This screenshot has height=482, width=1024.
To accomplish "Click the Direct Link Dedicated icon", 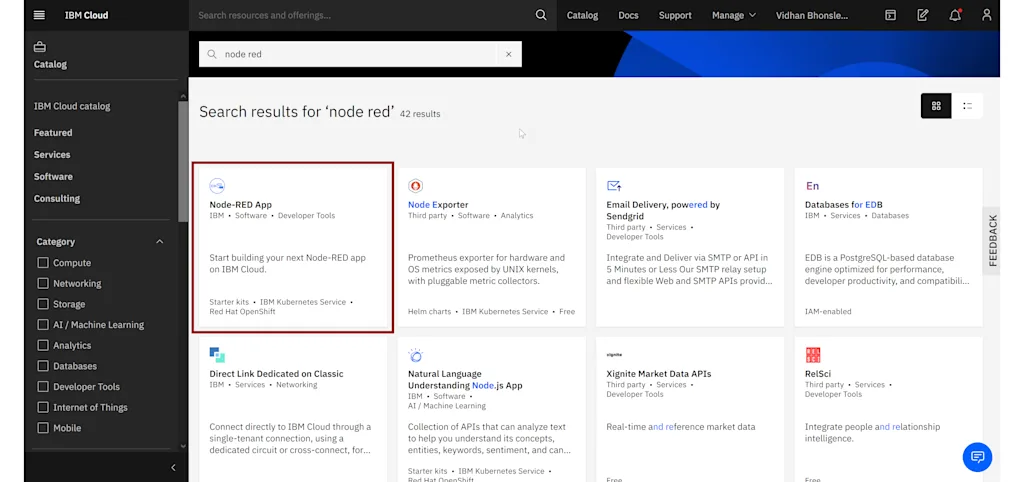I will (217, 355).
